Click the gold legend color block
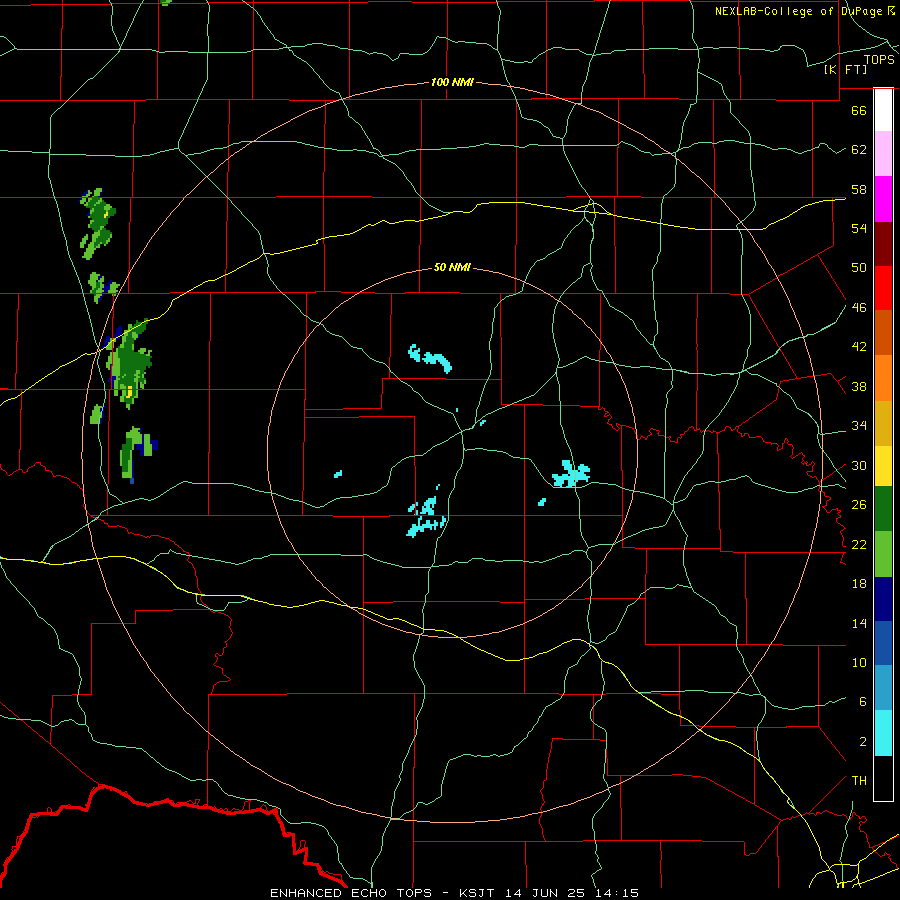900x900 pixels. point(883,423)
